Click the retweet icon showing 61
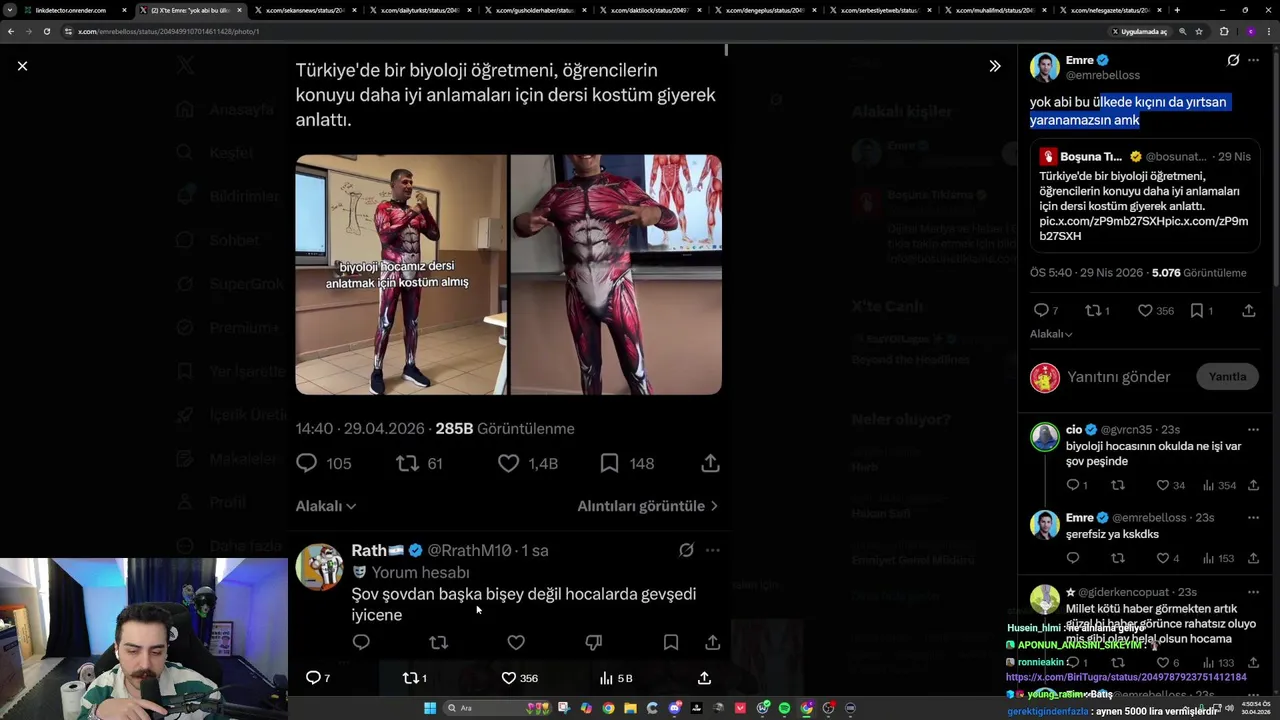1280x720 pixels. tap(407, 463)
